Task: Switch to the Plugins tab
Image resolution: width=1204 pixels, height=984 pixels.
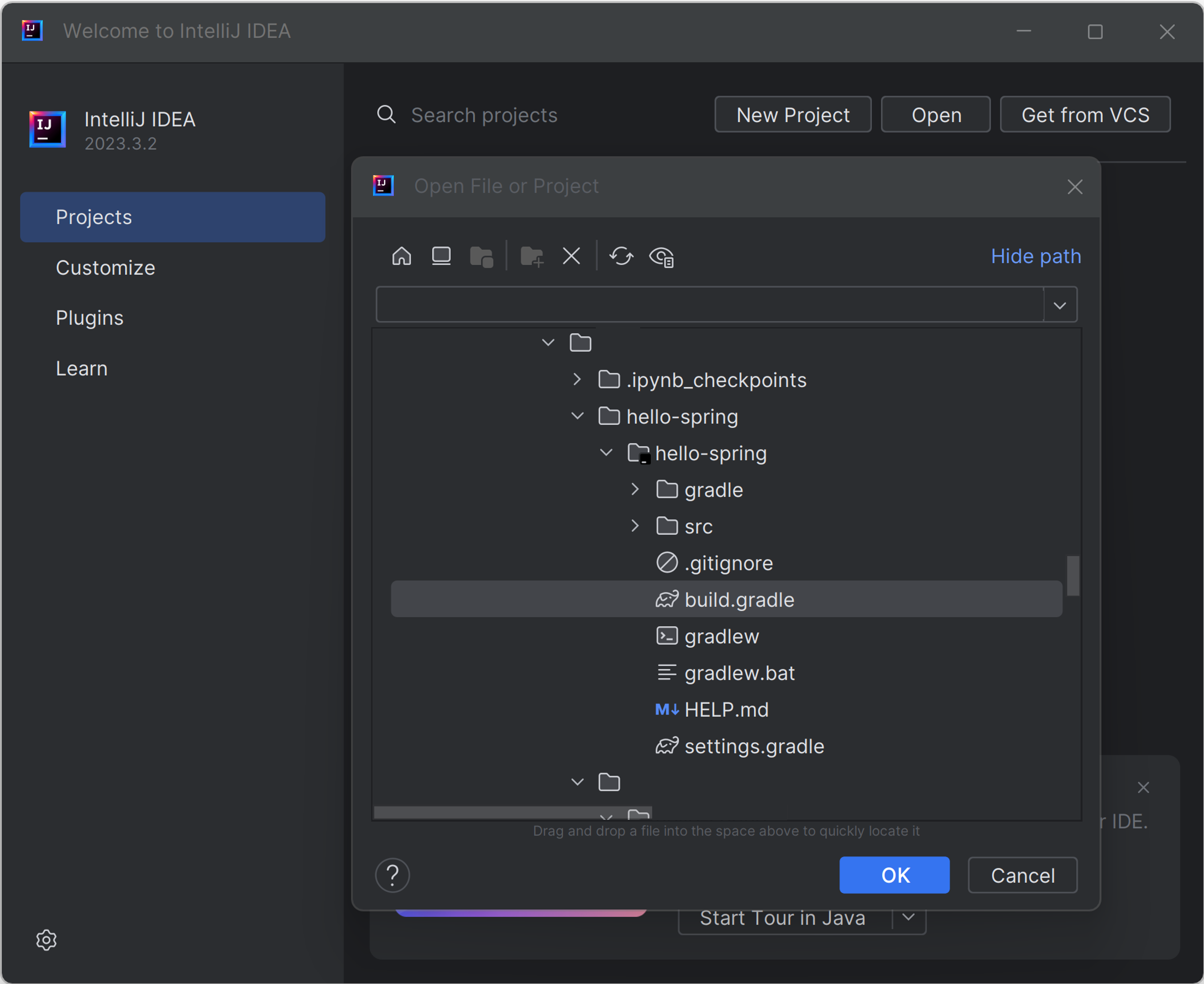Action: [x=90, y=318]
